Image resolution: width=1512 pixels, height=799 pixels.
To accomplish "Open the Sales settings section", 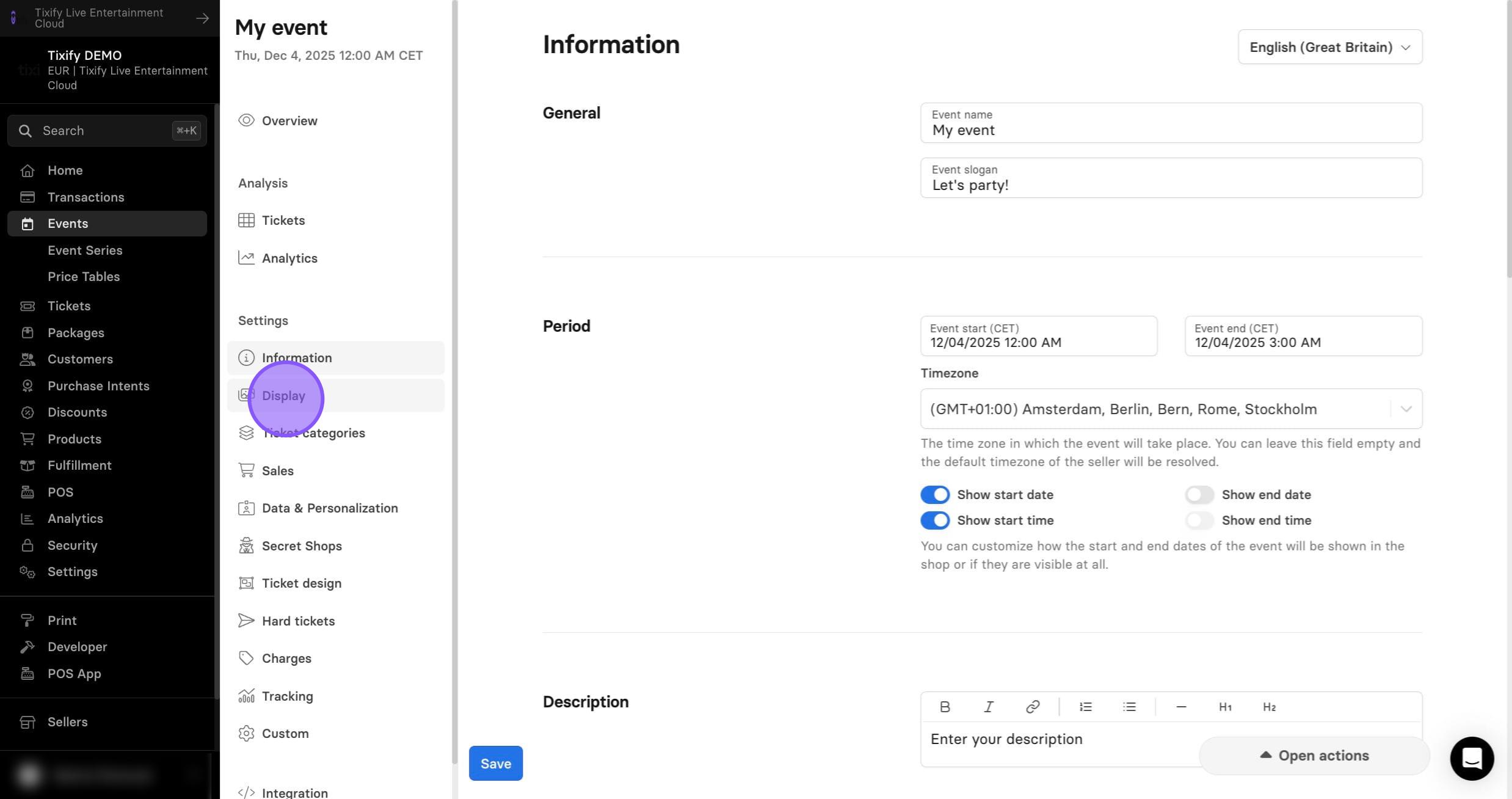I will 335,470.
